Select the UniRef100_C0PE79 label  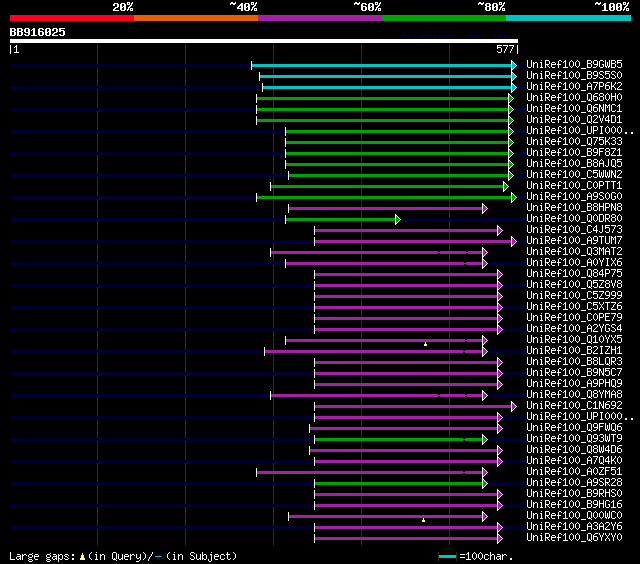[x=574, y=318]
